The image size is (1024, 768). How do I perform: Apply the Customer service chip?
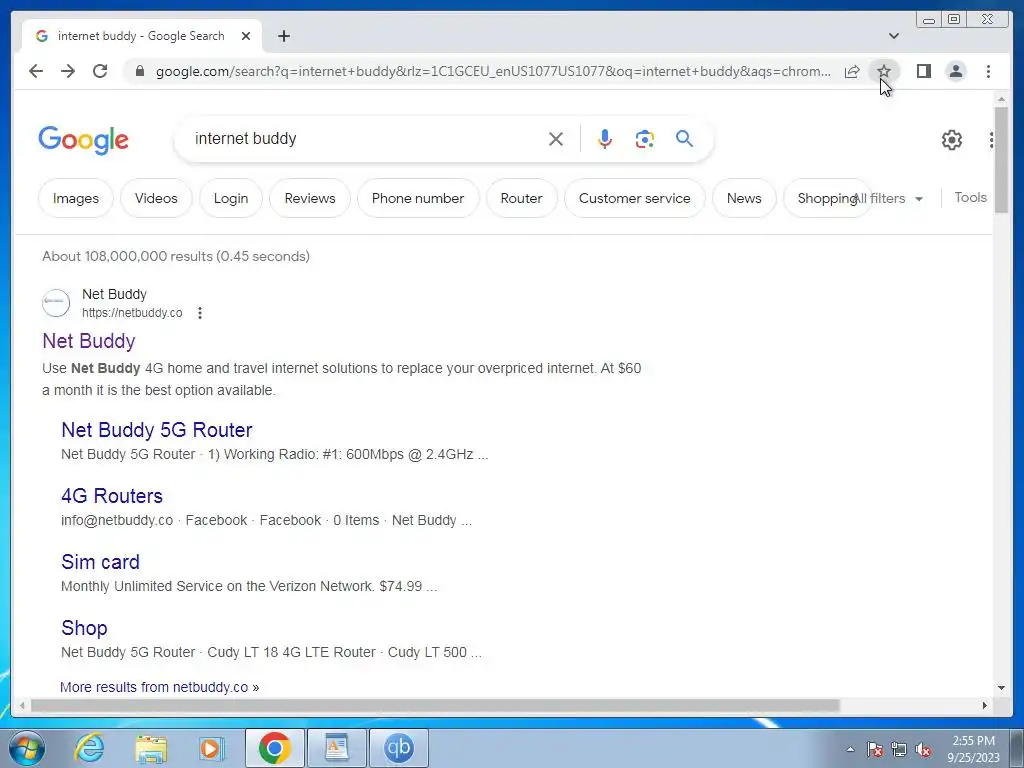click(x=634, y=198)
